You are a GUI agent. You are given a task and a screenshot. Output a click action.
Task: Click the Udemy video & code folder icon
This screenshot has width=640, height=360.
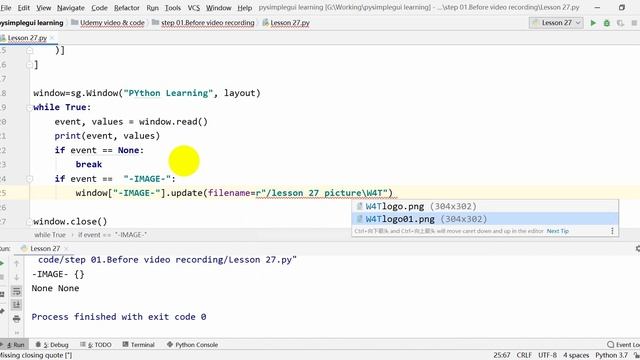(x=74, y=22)
